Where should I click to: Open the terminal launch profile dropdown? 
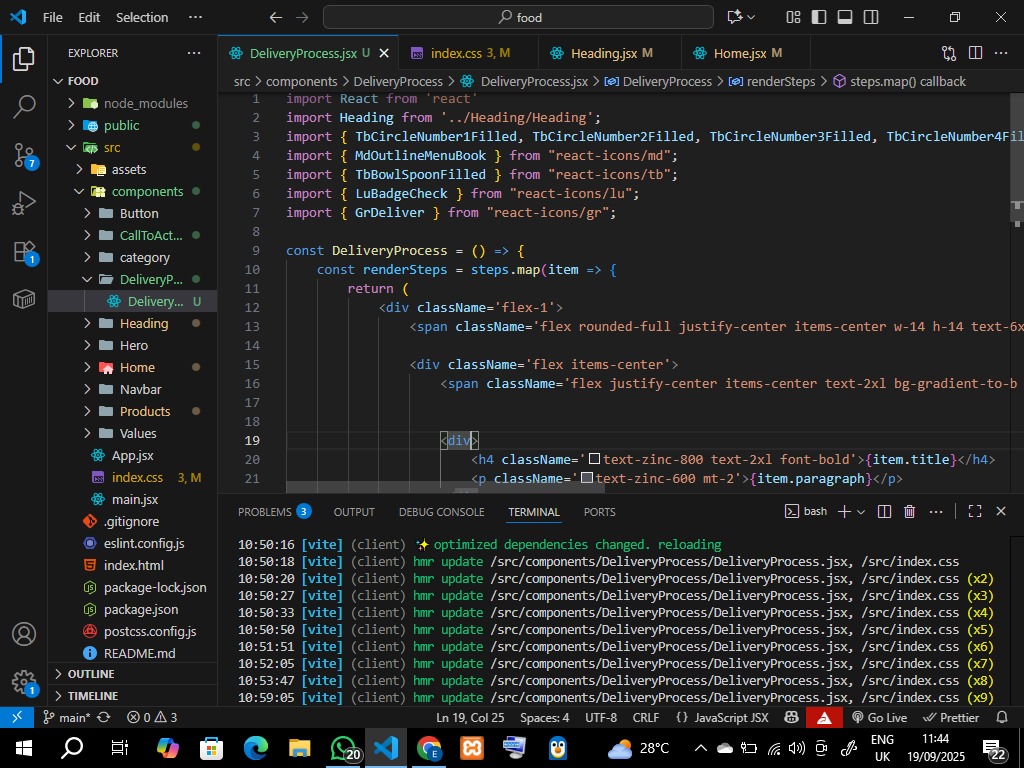click(861, 511)
